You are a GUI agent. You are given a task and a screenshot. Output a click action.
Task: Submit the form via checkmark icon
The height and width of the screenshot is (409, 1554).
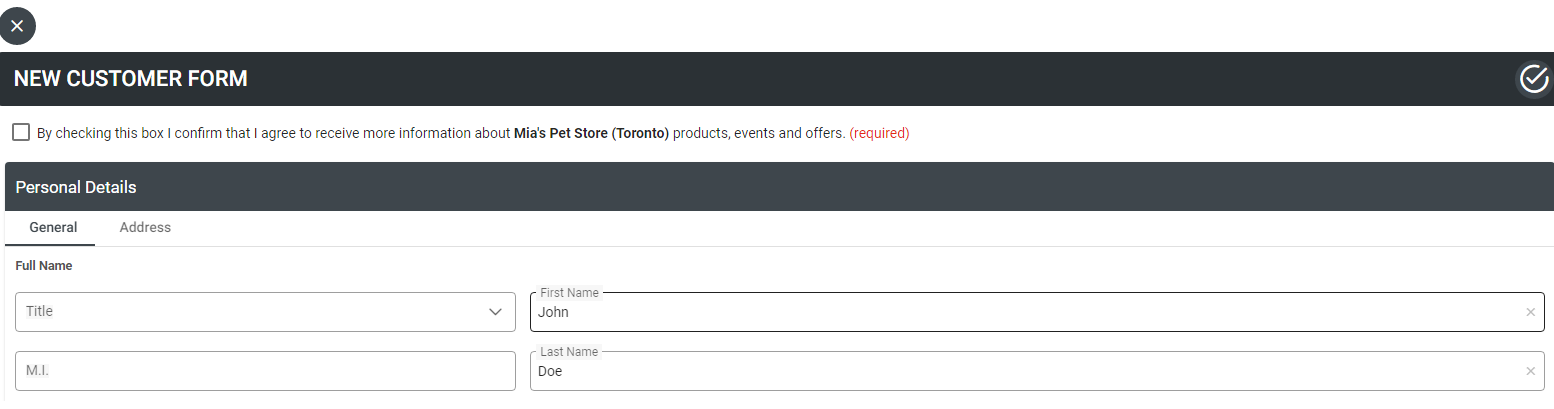1533,79
